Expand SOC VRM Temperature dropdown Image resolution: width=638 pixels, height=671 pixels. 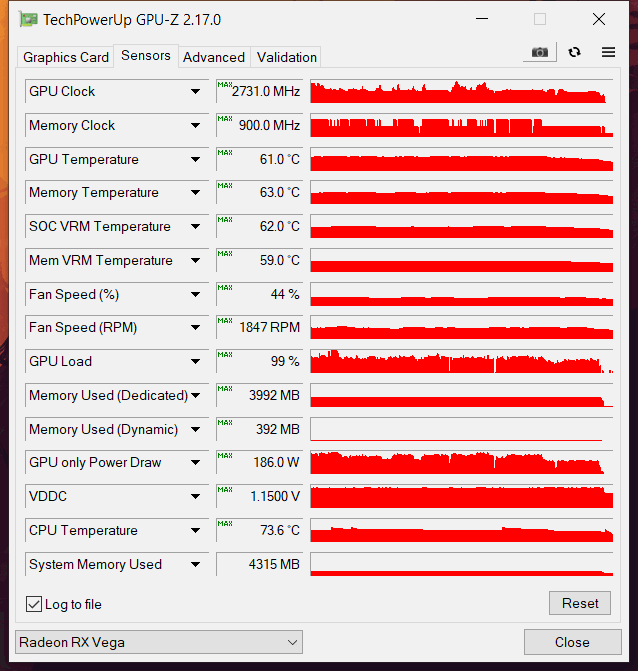[195, 226]
